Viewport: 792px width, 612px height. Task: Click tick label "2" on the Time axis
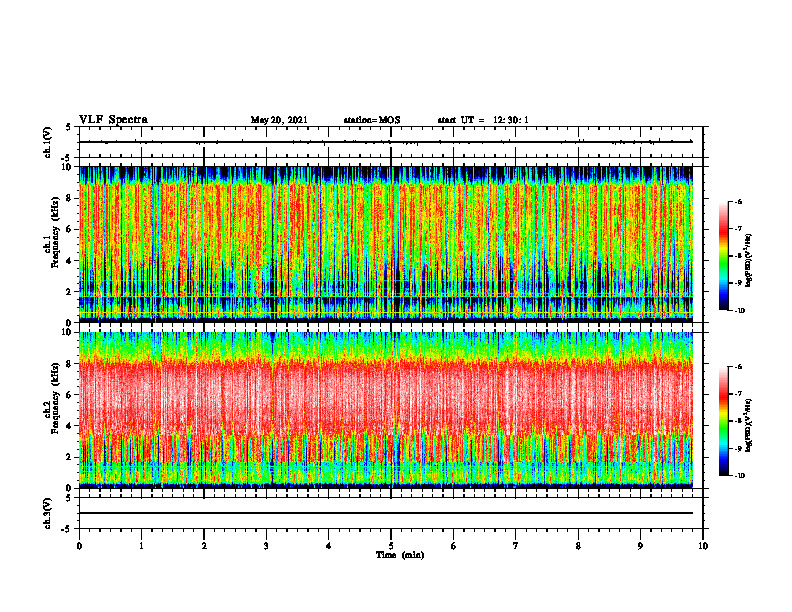click(204, 546)
